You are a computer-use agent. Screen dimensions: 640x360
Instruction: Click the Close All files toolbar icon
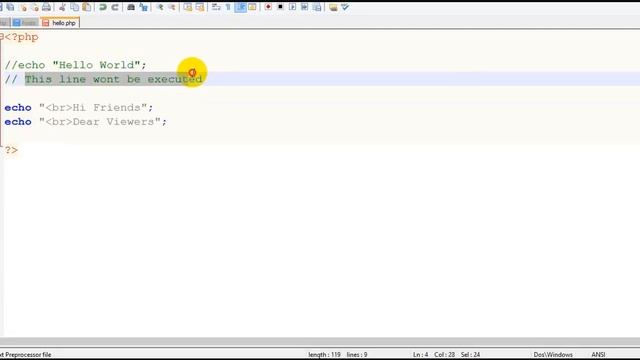36,7
